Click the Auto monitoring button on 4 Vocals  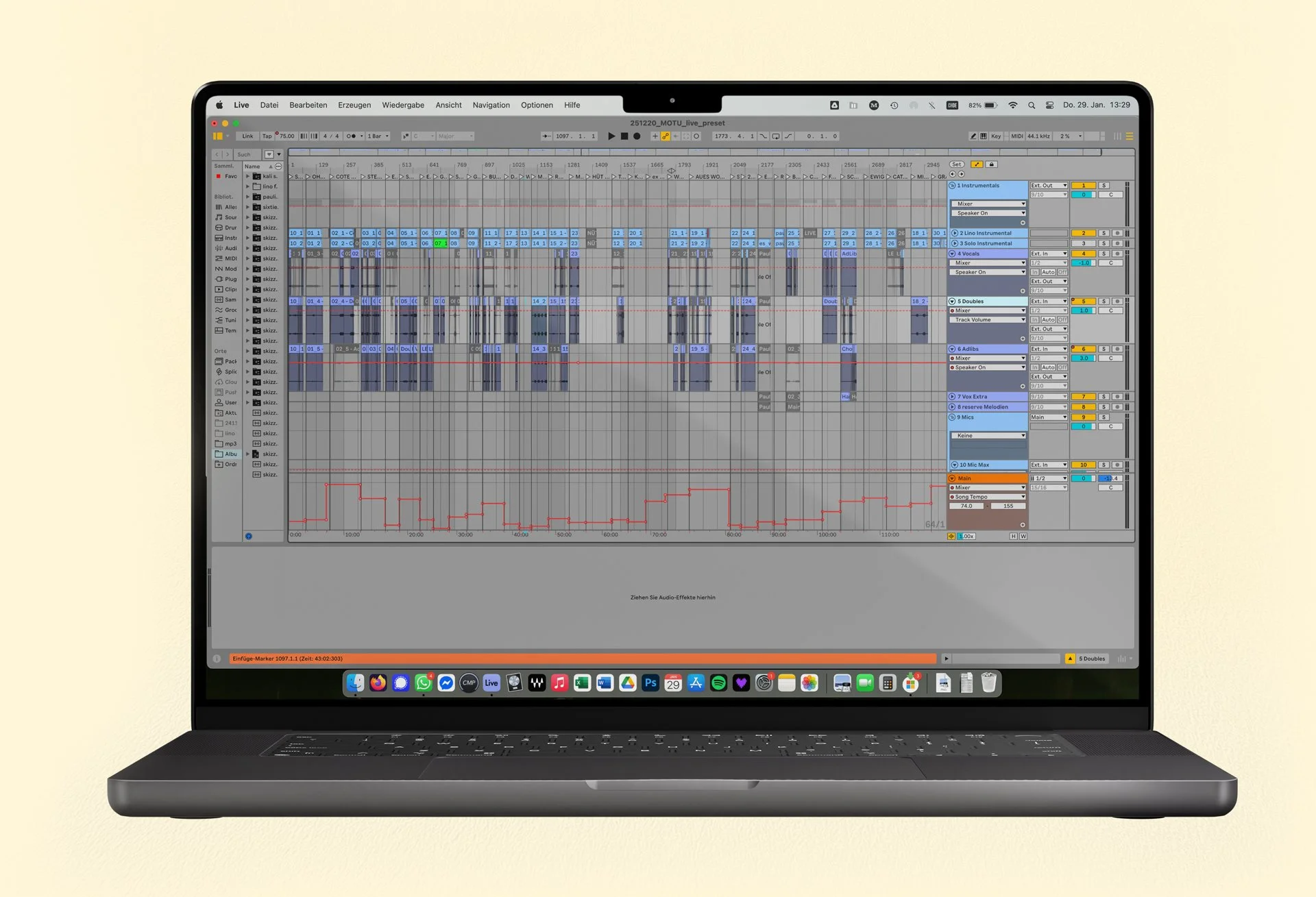pyautogui.click(x=1048, y=272)
